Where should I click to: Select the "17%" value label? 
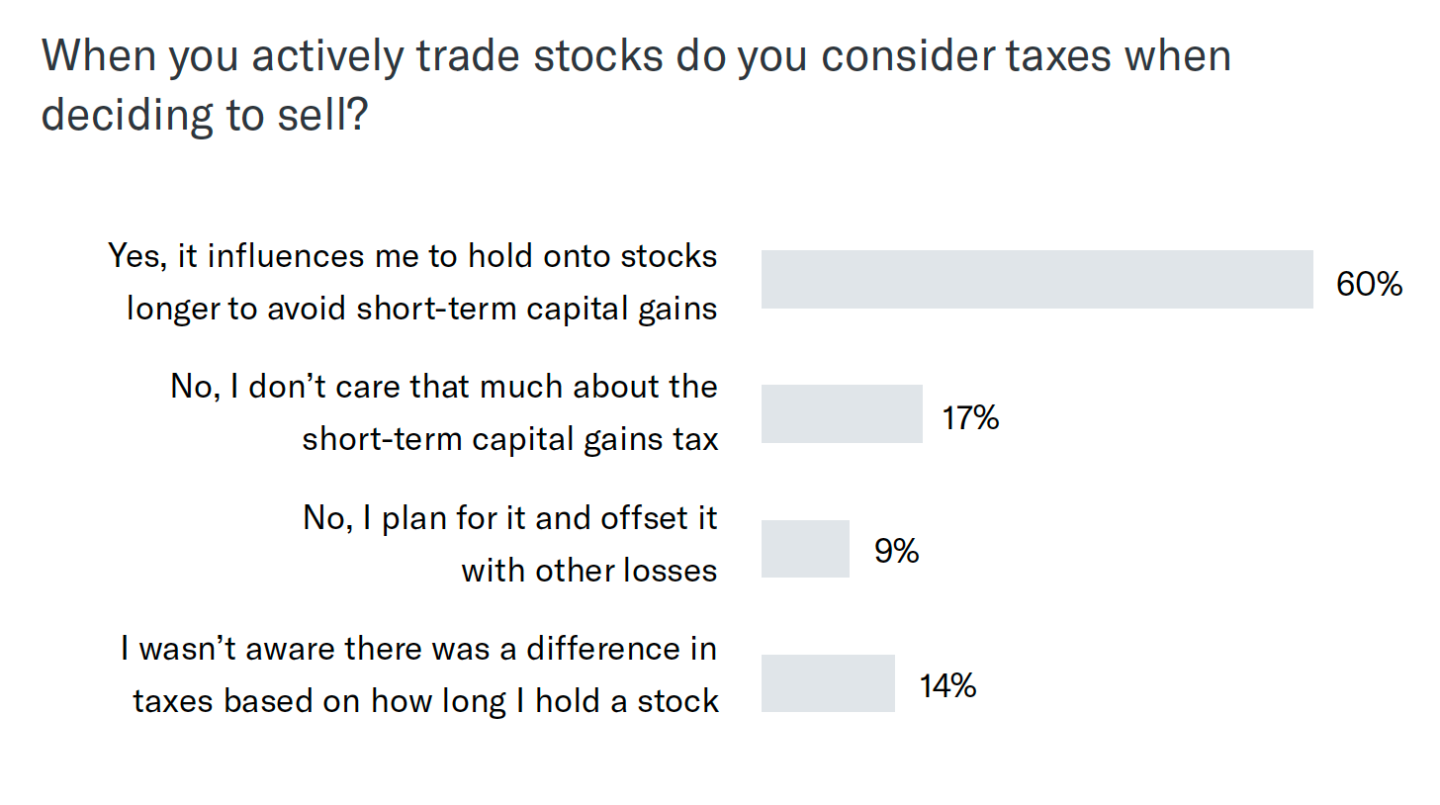(x=970, y=418)
